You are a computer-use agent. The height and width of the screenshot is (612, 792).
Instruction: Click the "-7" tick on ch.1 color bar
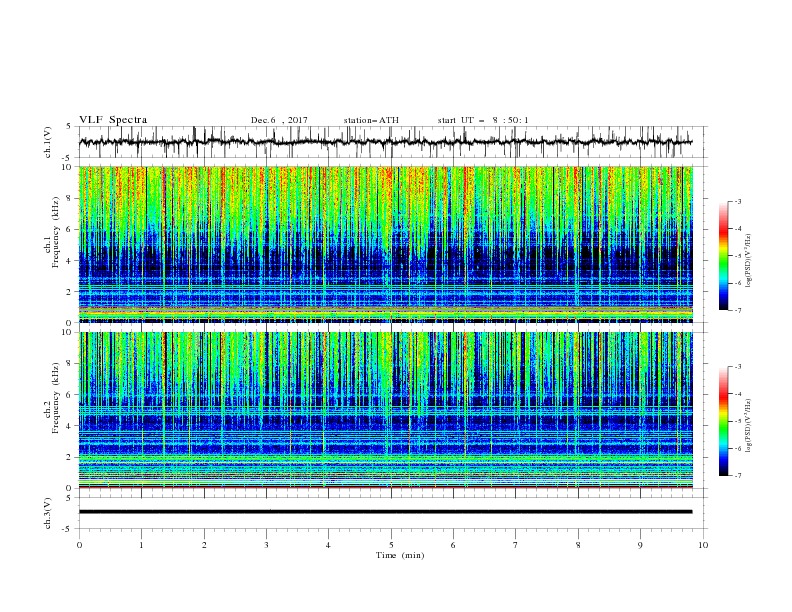(x=737, y=311)
